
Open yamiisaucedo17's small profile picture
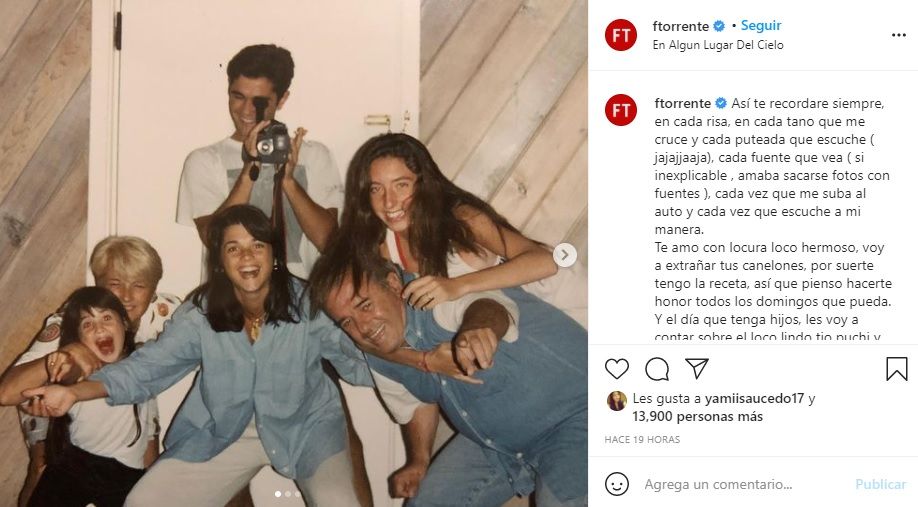(x=616, y=400)
